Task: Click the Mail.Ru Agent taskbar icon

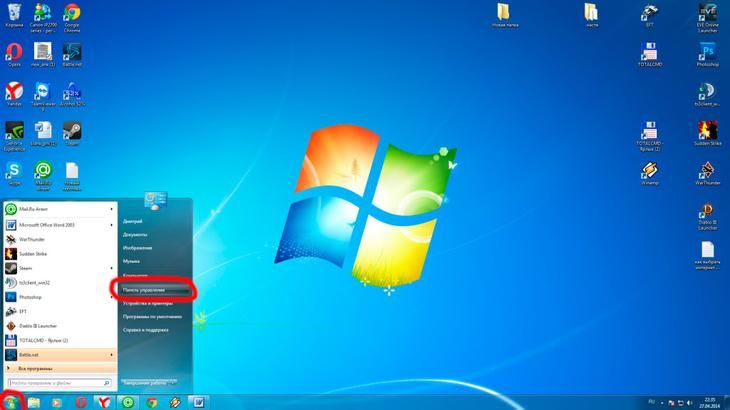Action: pyautogui.click(x=128, y=403)
